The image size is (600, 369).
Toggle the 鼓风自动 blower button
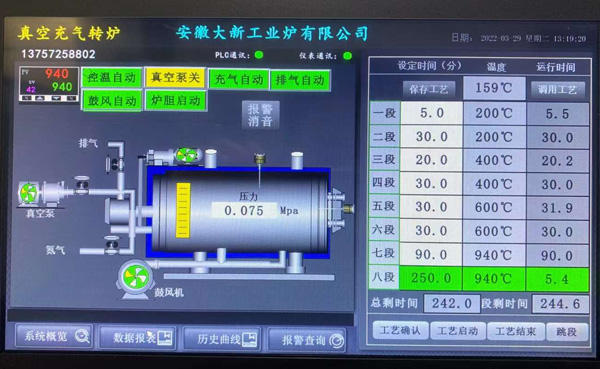coord(111,101)
